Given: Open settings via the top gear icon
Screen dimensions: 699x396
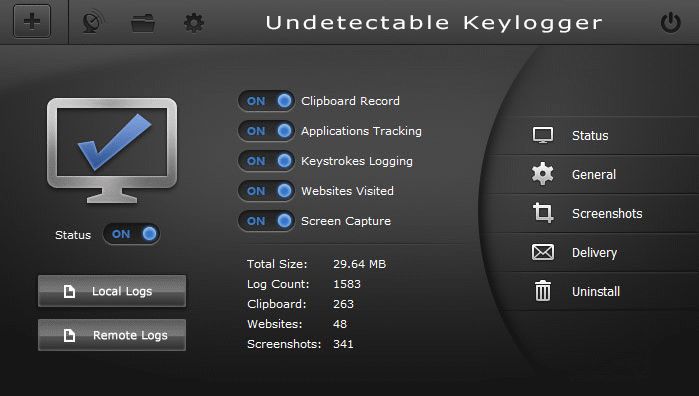Looking at the screenshot, I should click(x=194, y=23).
